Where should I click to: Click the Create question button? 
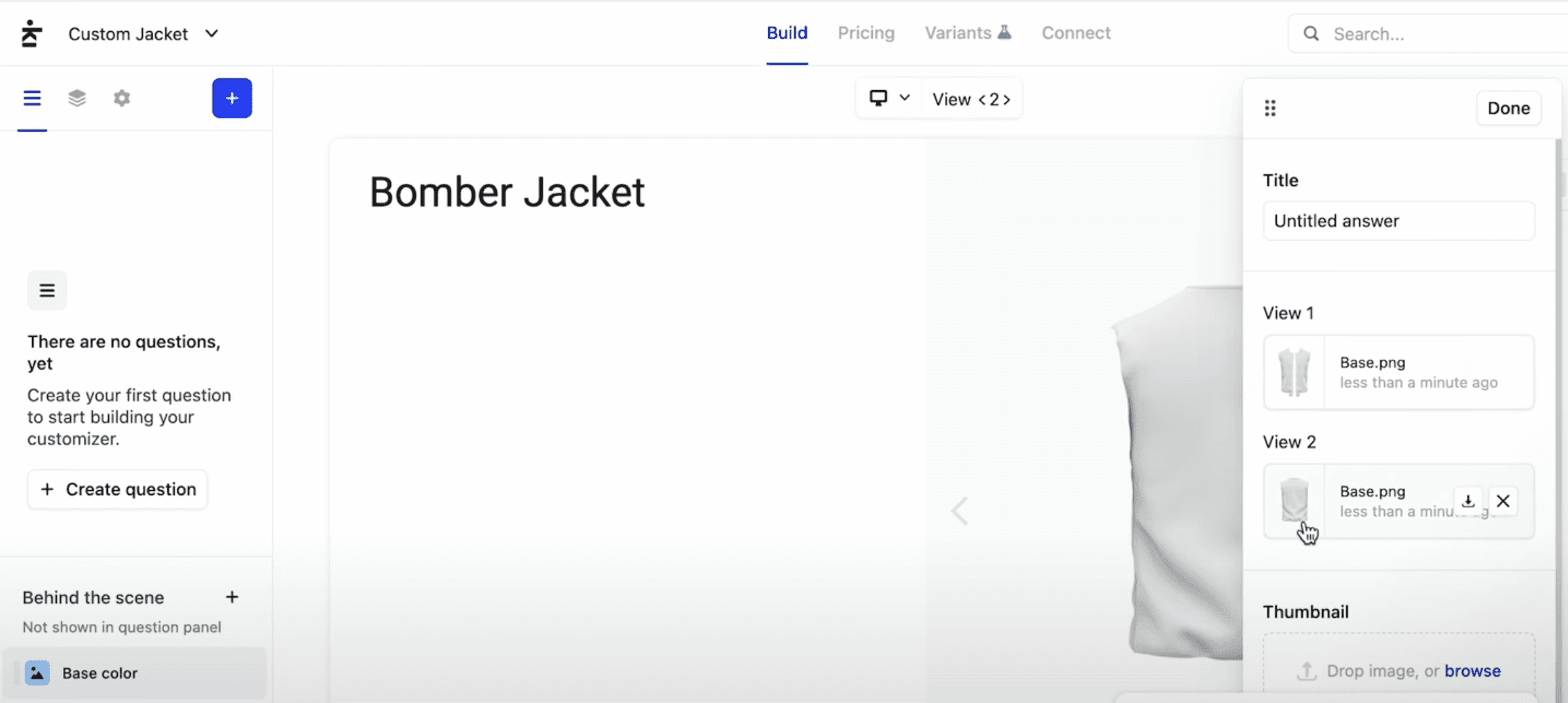pos(117,489)
